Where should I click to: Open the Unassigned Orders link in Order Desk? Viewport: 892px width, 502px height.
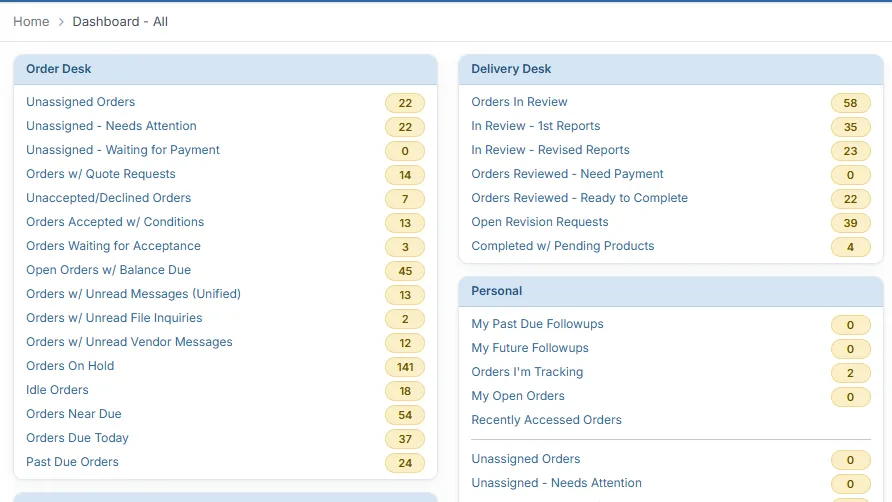81,102
